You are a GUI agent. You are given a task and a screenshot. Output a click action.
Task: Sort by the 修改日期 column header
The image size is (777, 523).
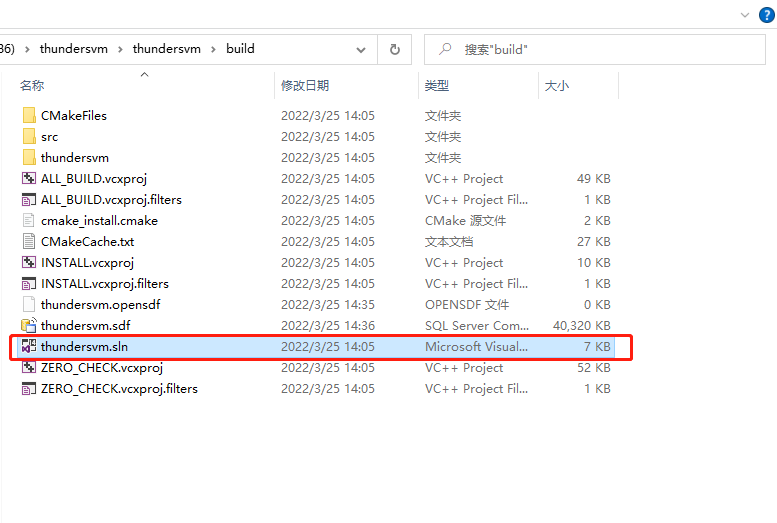[305, 86]
